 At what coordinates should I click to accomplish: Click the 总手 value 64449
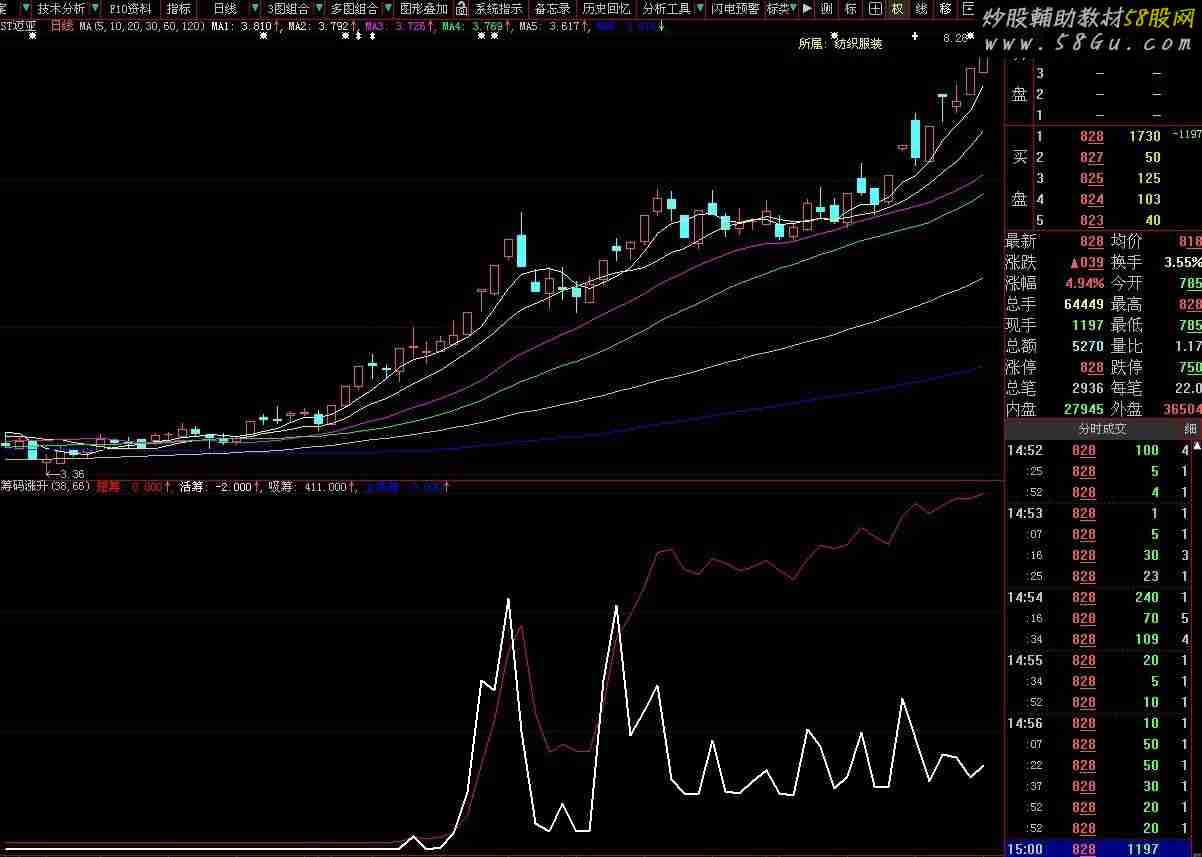point(1084,304)
